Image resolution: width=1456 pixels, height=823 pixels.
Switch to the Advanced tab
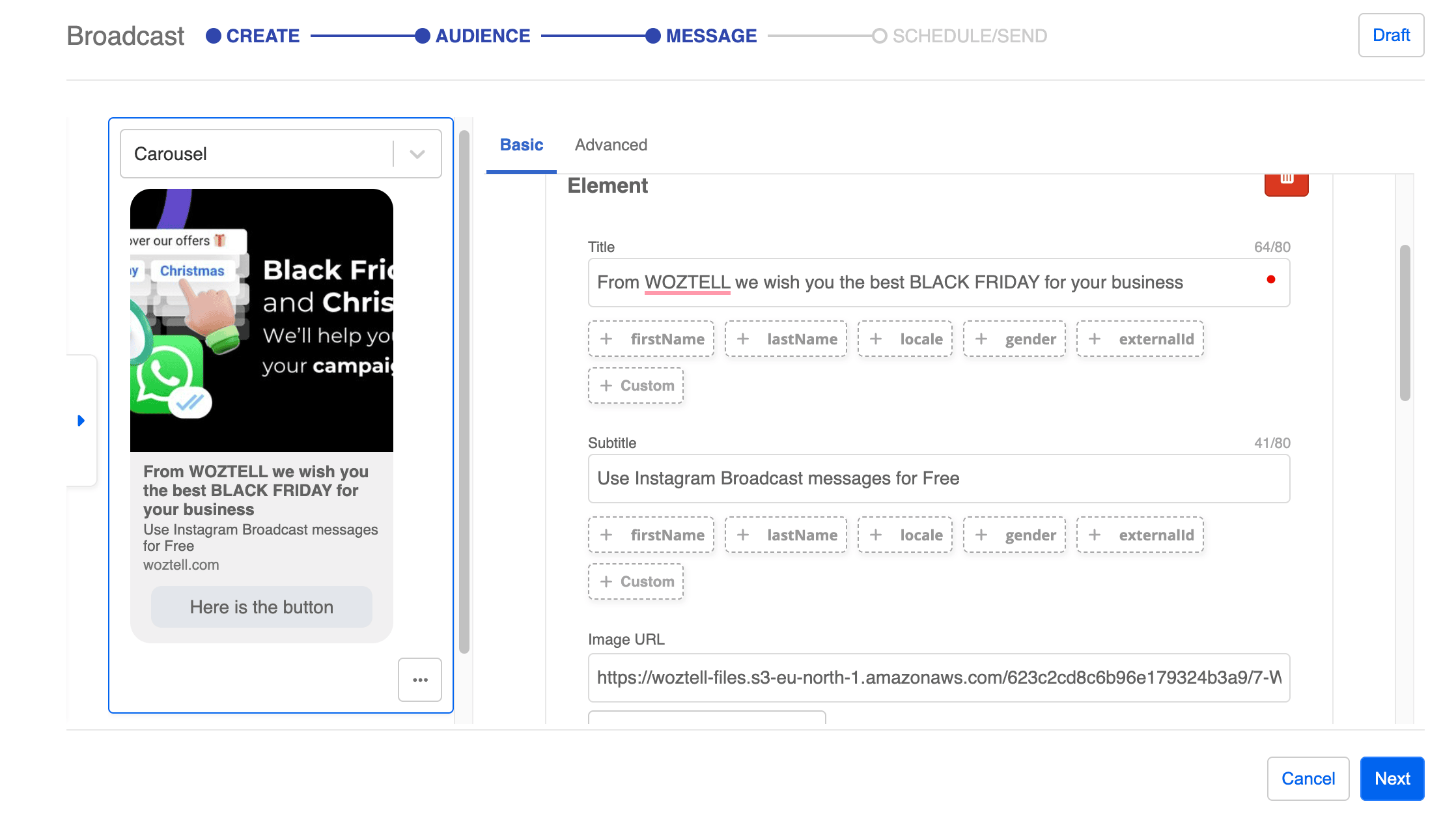611,145
